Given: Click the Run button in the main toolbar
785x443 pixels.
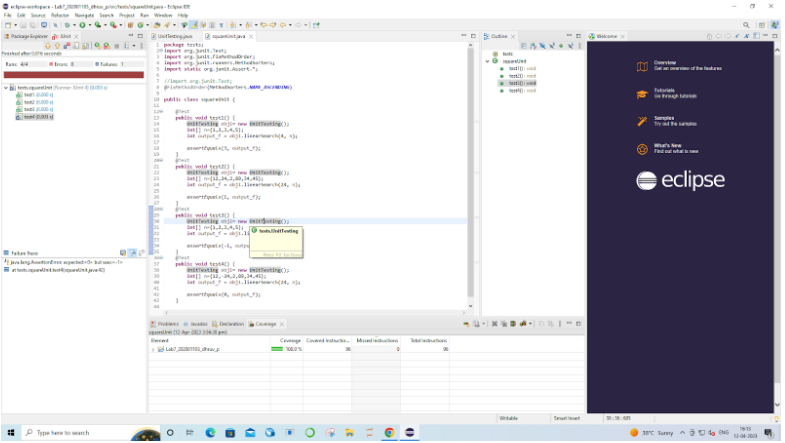Looking at the screenshot, I should 82,25.
